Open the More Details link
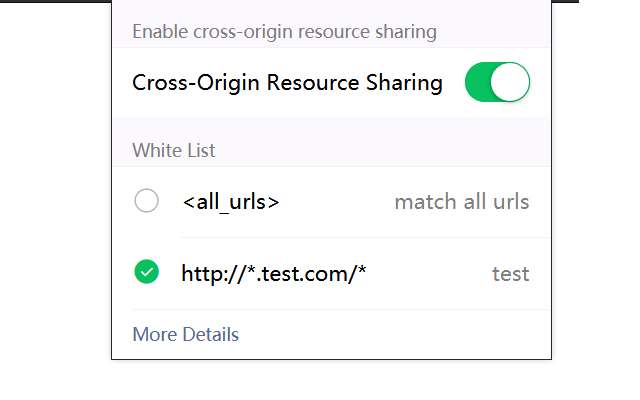 pyautogui.click(x=186, y=334)
